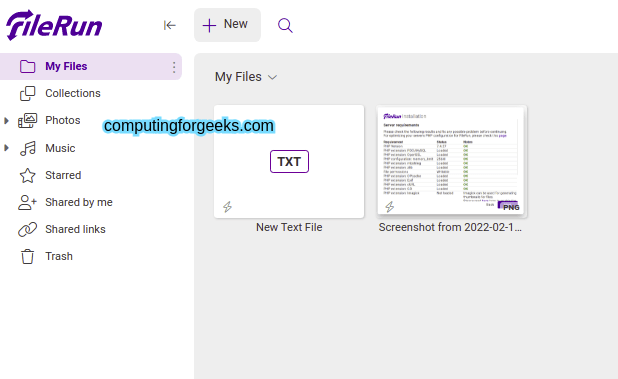Select the Screenshot PNG thumbnail
Image resolution: width=618 pixels, height=379 pixels.
click(451, 161)
